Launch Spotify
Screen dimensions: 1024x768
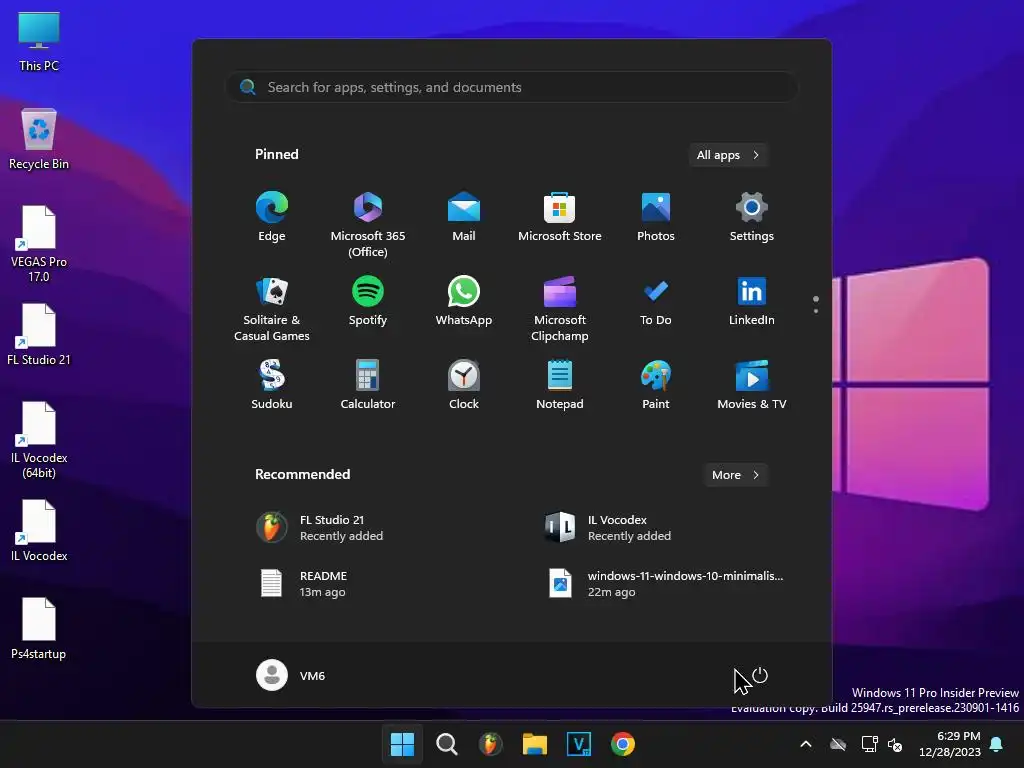368,301
